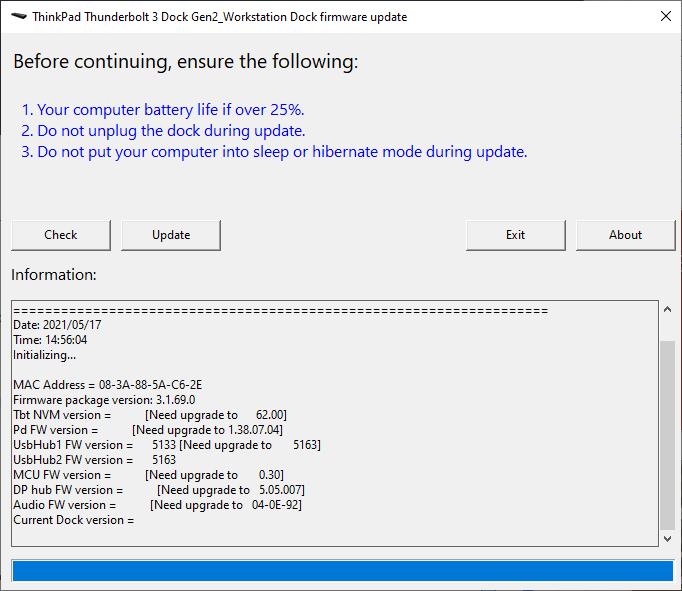Click the Check button
Viewport: 682px width, 591px height.
click(61, 235)
